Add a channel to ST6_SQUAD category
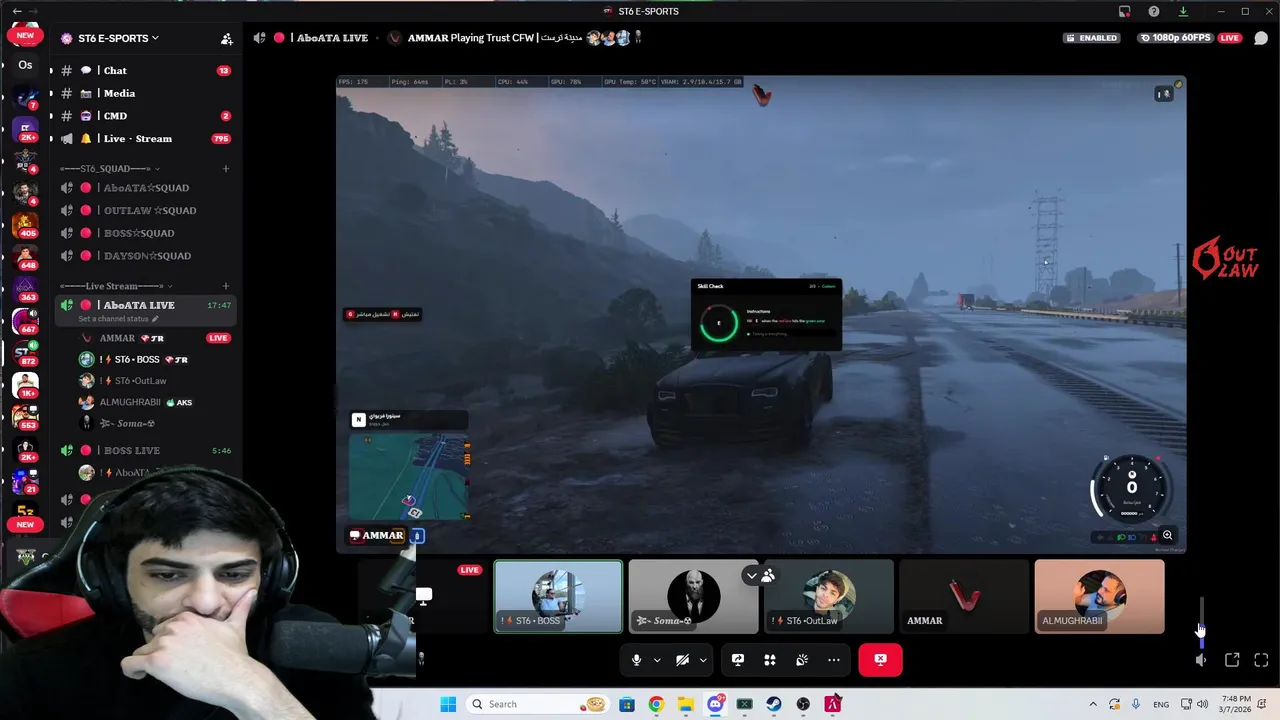1280x720 pixels. [226, 169]
